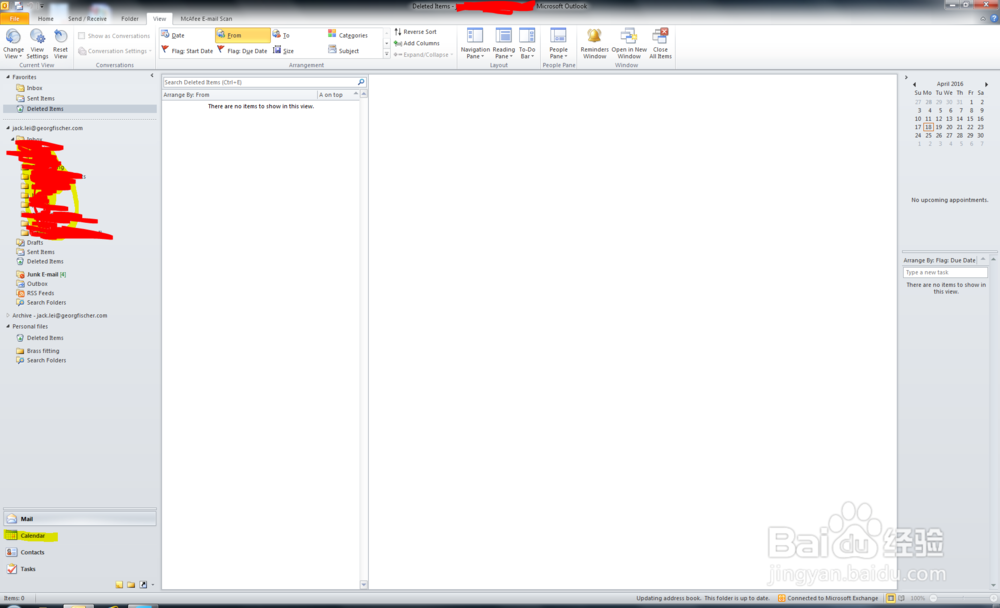
Task: Switch to the Folder tab
Action: (x=129, y=19)
